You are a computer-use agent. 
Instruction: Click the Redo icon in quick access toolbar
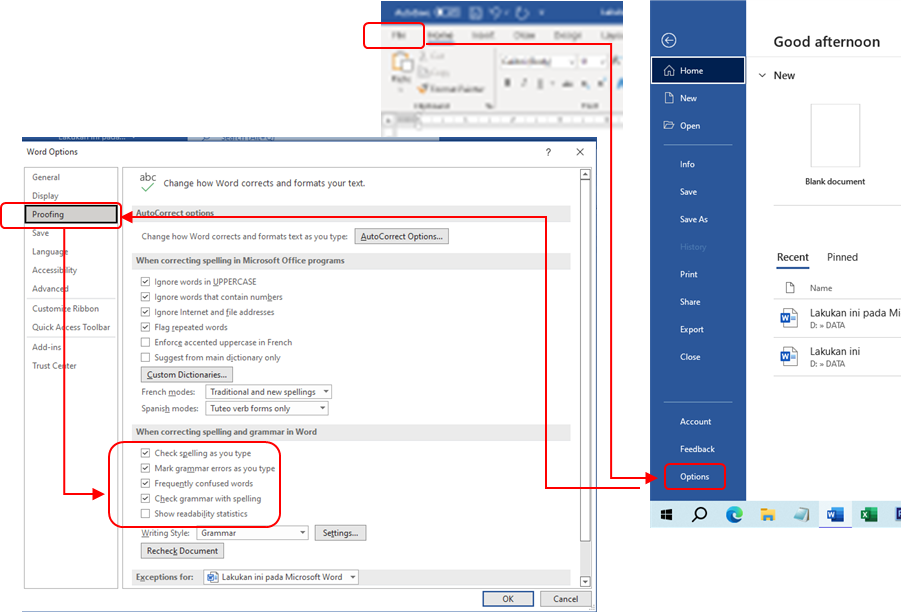point(522,12)
